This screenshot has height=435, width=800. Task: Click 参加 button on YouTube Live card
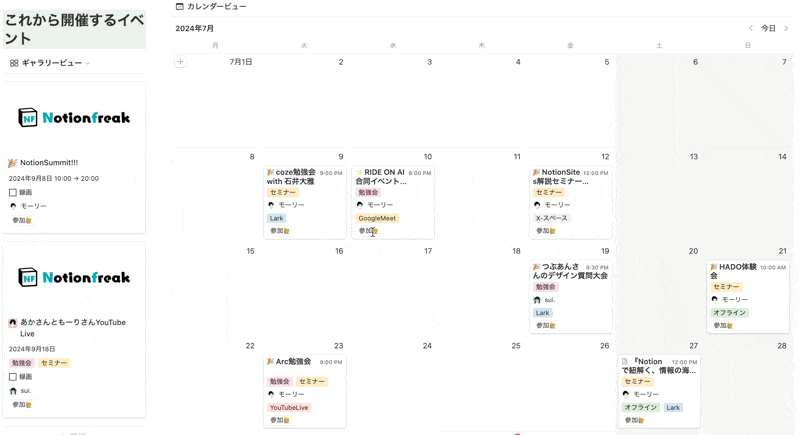pos(22,404)
